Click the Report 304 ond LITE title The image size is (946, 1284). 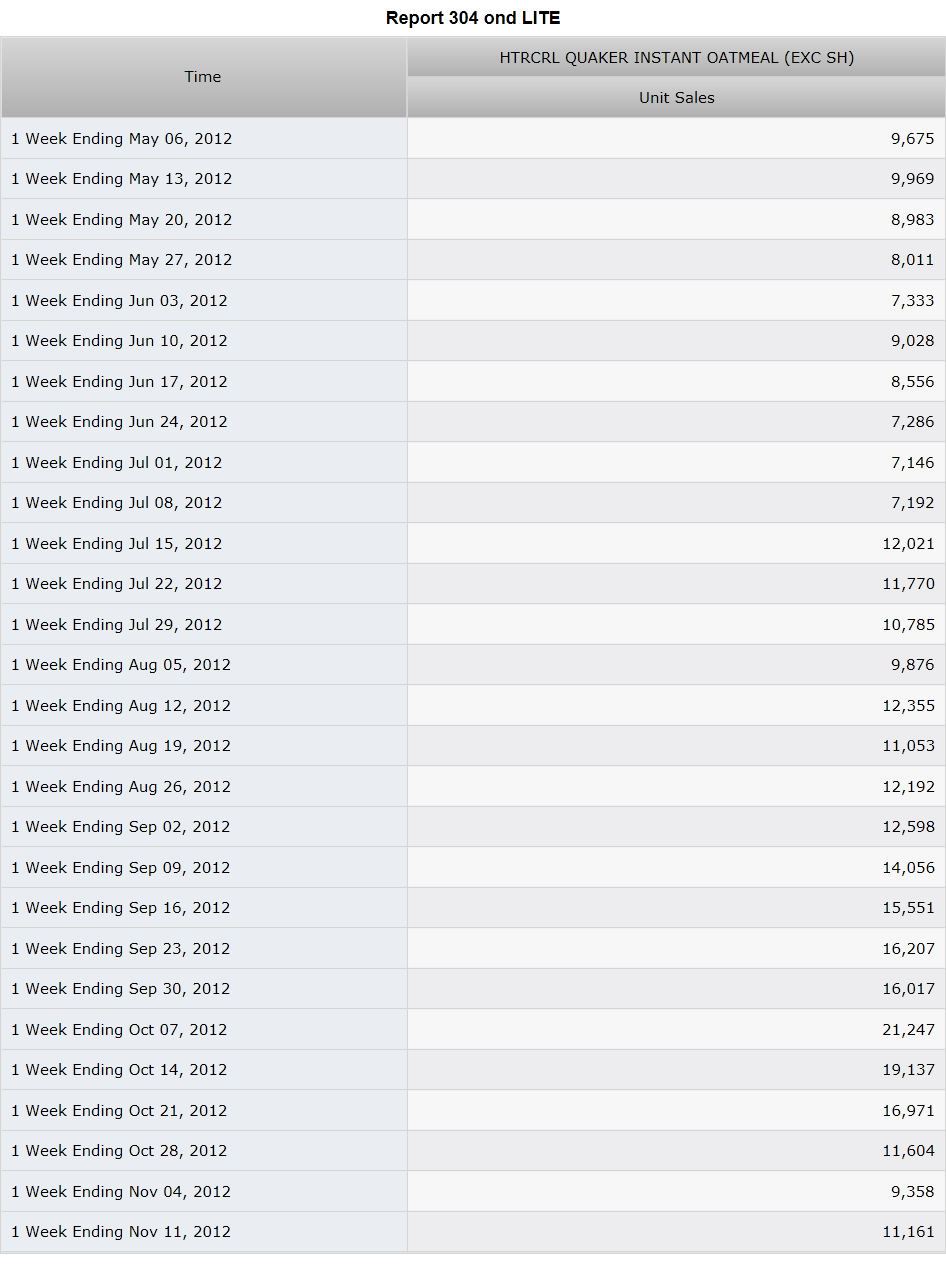[x=473, y=18]
